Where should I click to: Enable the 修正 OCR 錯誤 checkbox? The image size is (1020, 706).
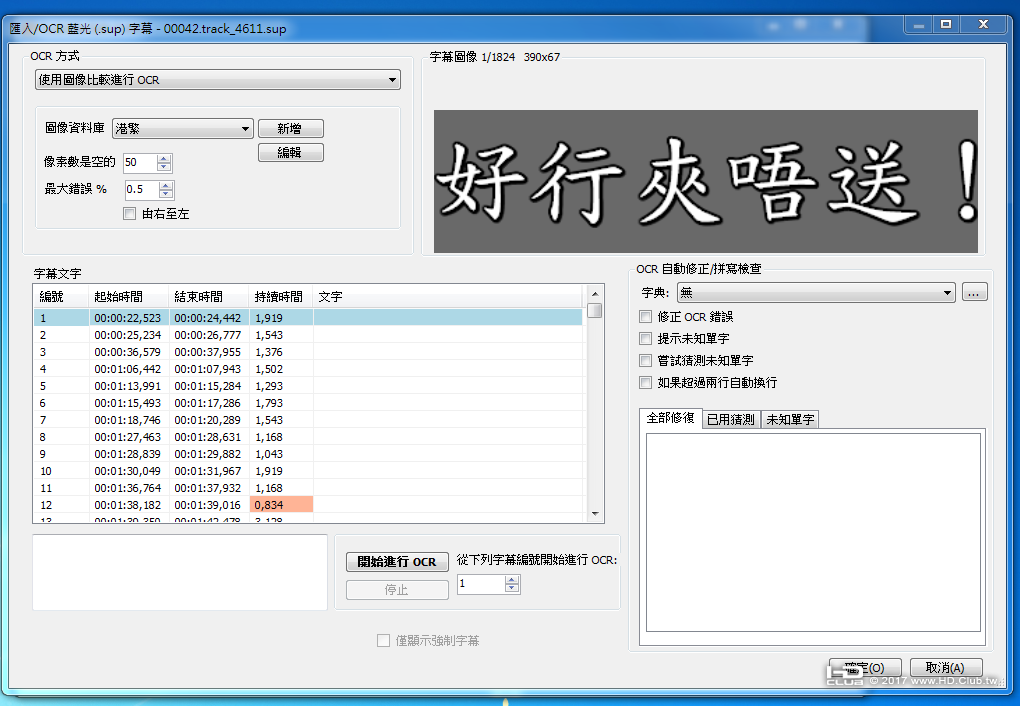645,317
